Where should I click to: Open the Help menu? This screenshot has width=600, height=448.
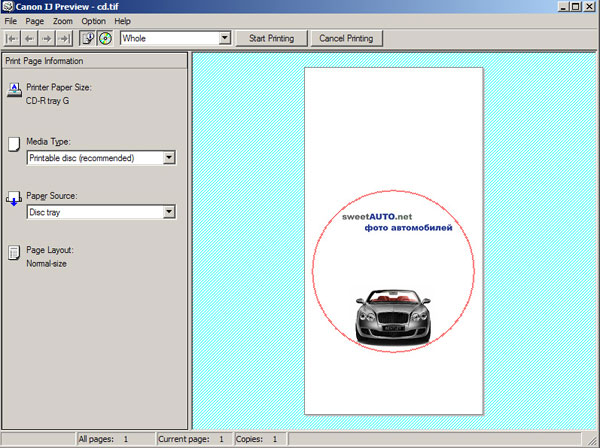point(122,21)
